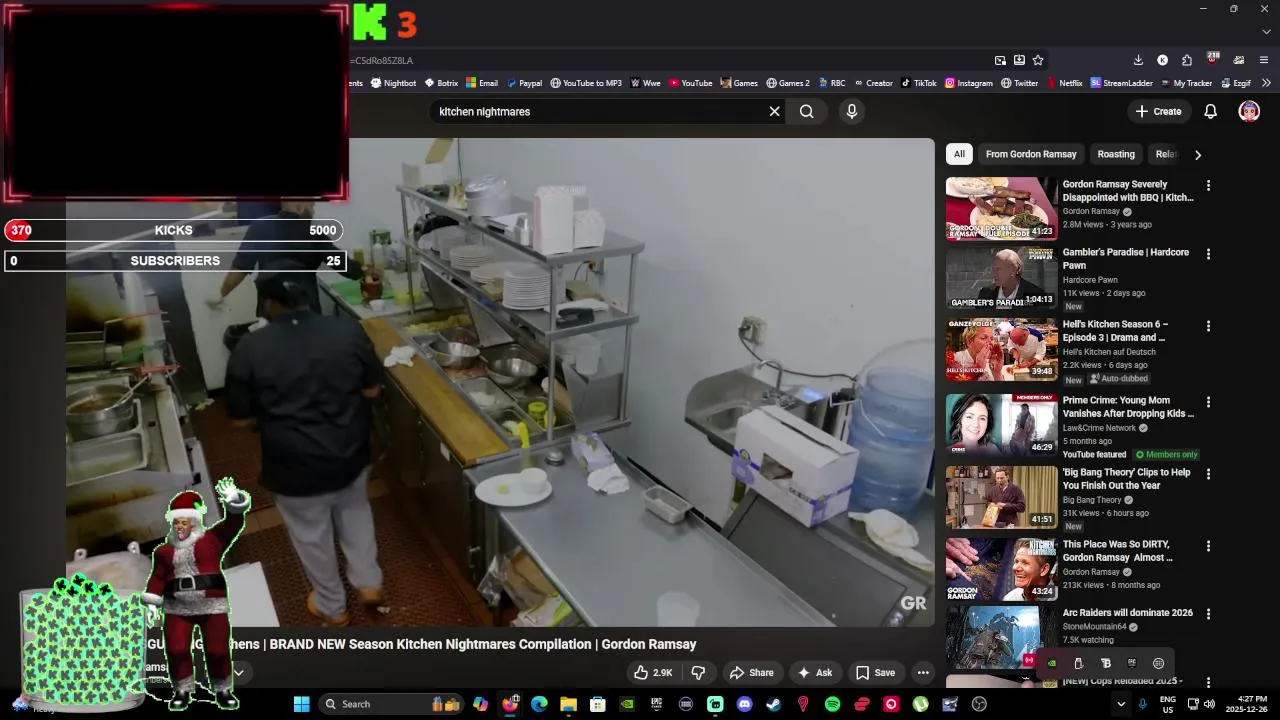
Task: Open Gordon Ramsay channel under BBQ video
Action: [1091, 212]
